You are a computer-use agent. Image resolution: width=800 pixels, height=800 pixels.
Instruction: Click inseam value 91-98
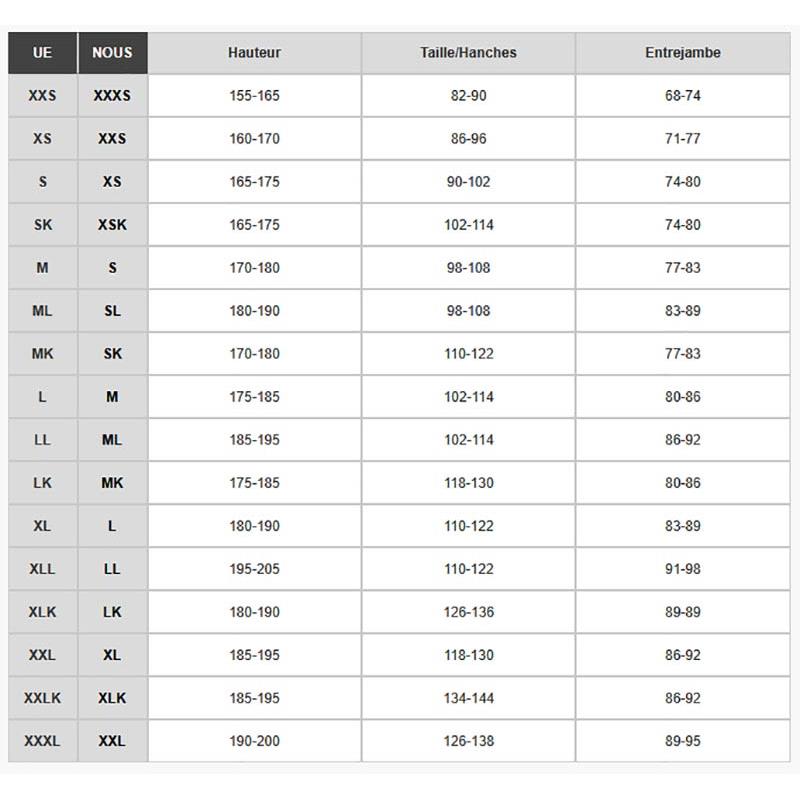[682, 569]
